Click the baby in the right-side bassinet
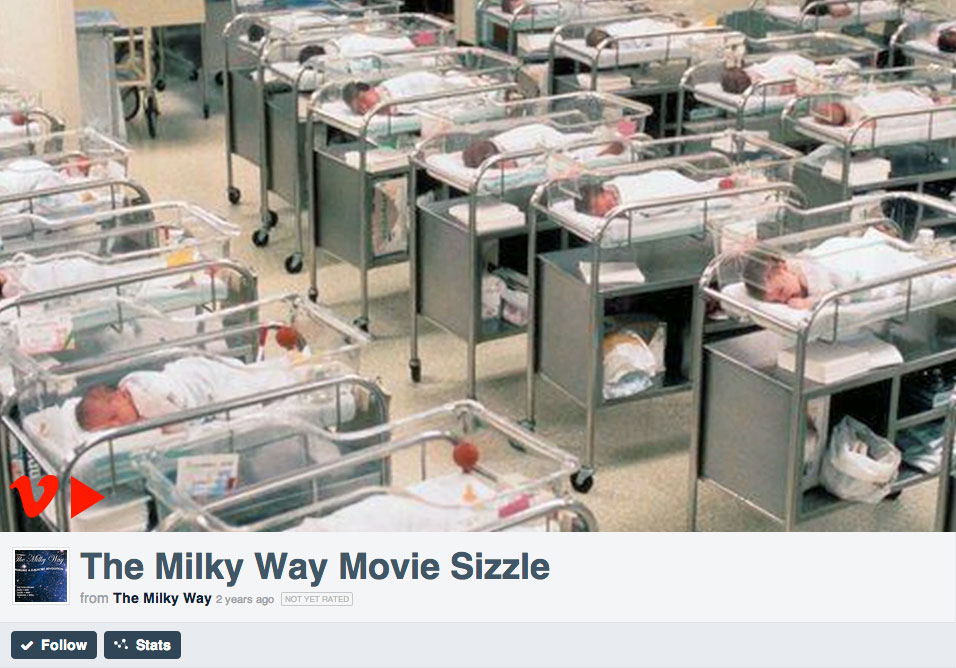The width and height of the screenshot is (956, 668). pyautogui.click(x=776, y=282)
